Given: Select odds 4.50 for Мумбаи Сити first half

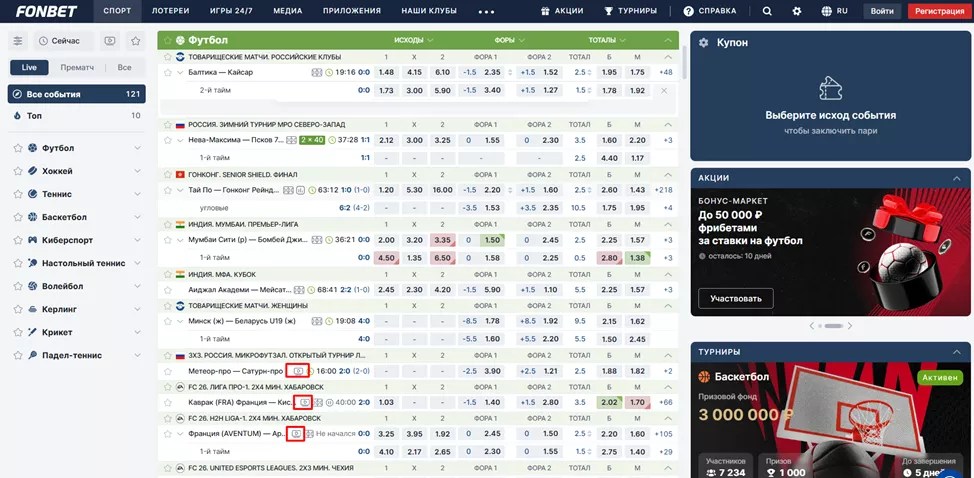Looking at the screenshot, I should click(387, 257).
